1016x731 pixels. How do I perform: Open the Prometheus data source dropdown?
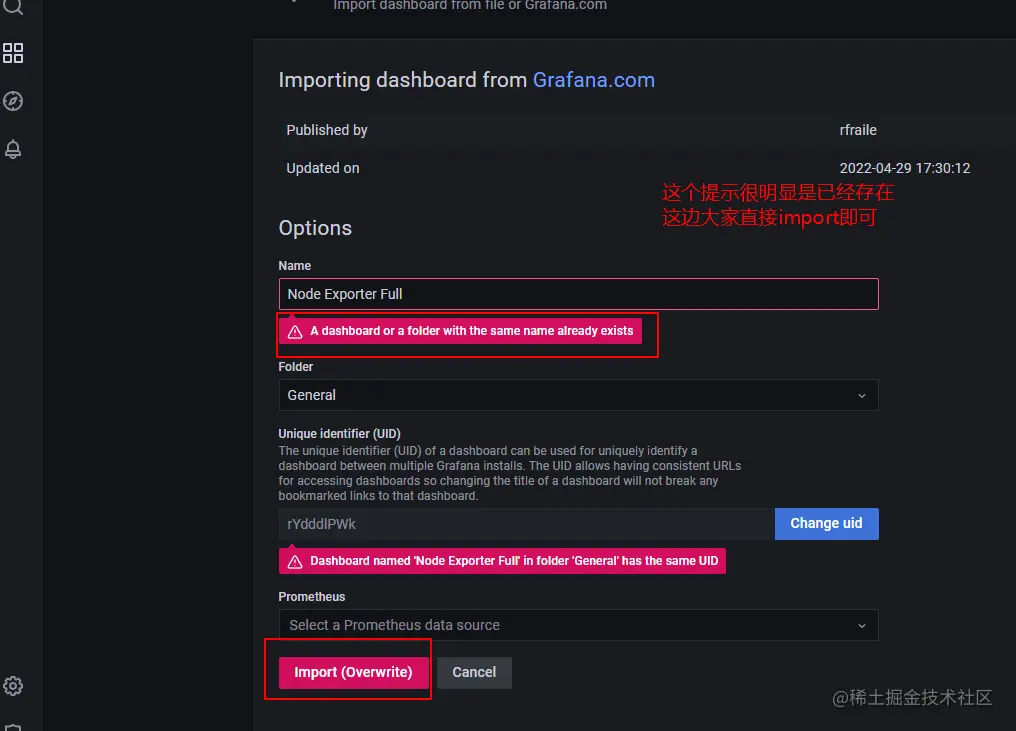578,625
